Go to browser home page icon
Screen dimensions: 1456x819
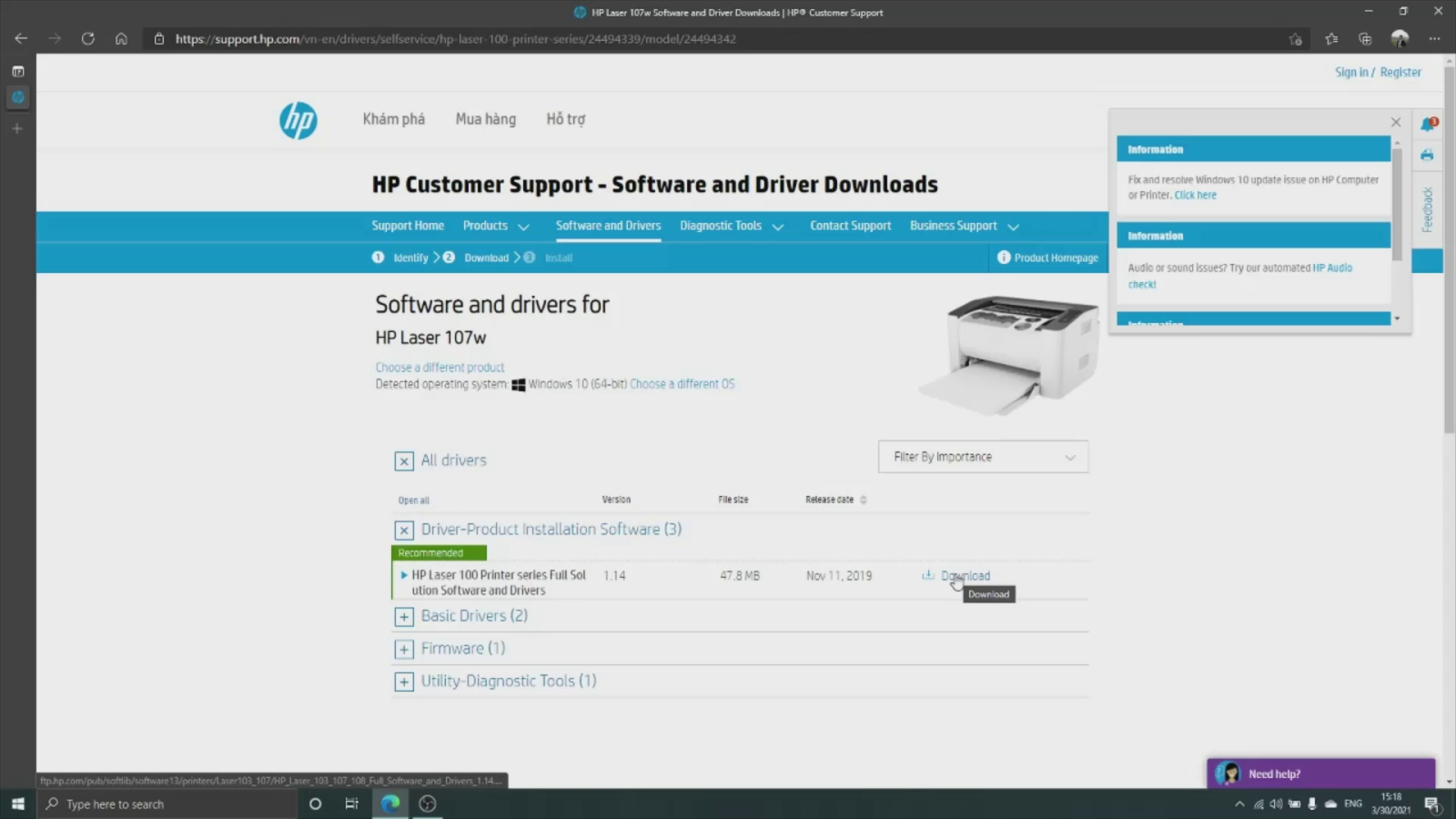tap(121, 39)
